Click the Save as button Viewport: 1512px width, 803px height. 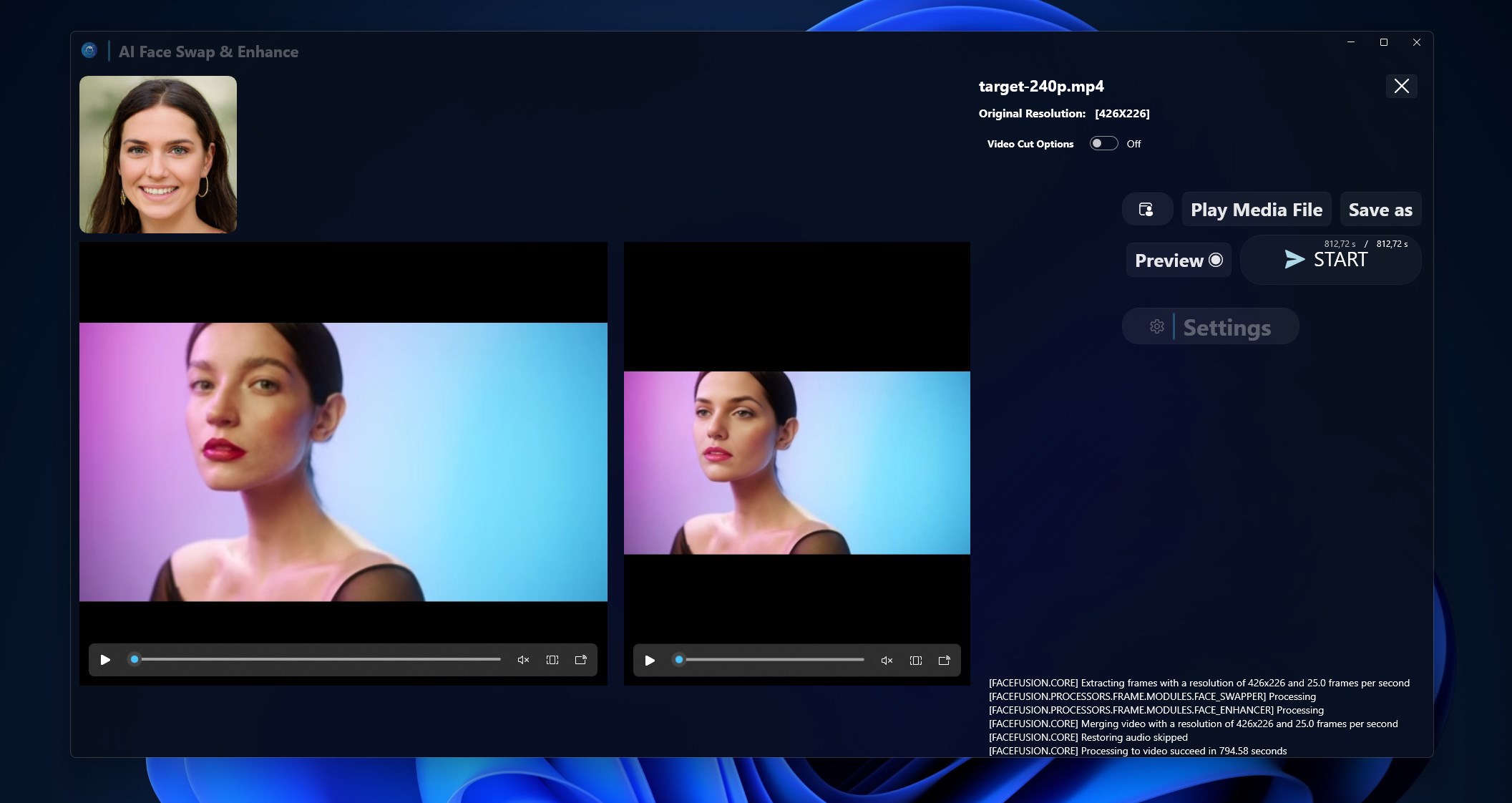(1380, 209)
